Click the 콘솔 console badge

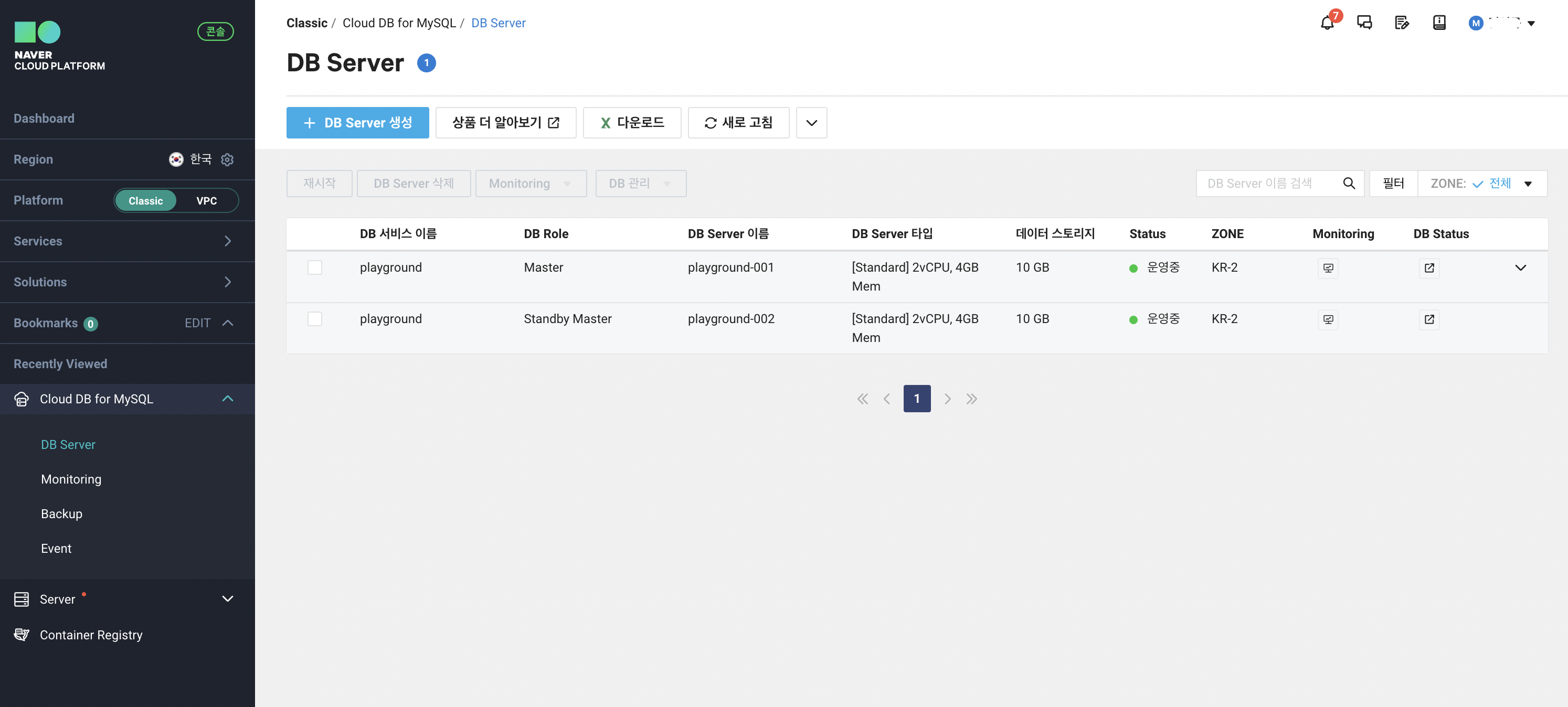click(x=216, y=31)
